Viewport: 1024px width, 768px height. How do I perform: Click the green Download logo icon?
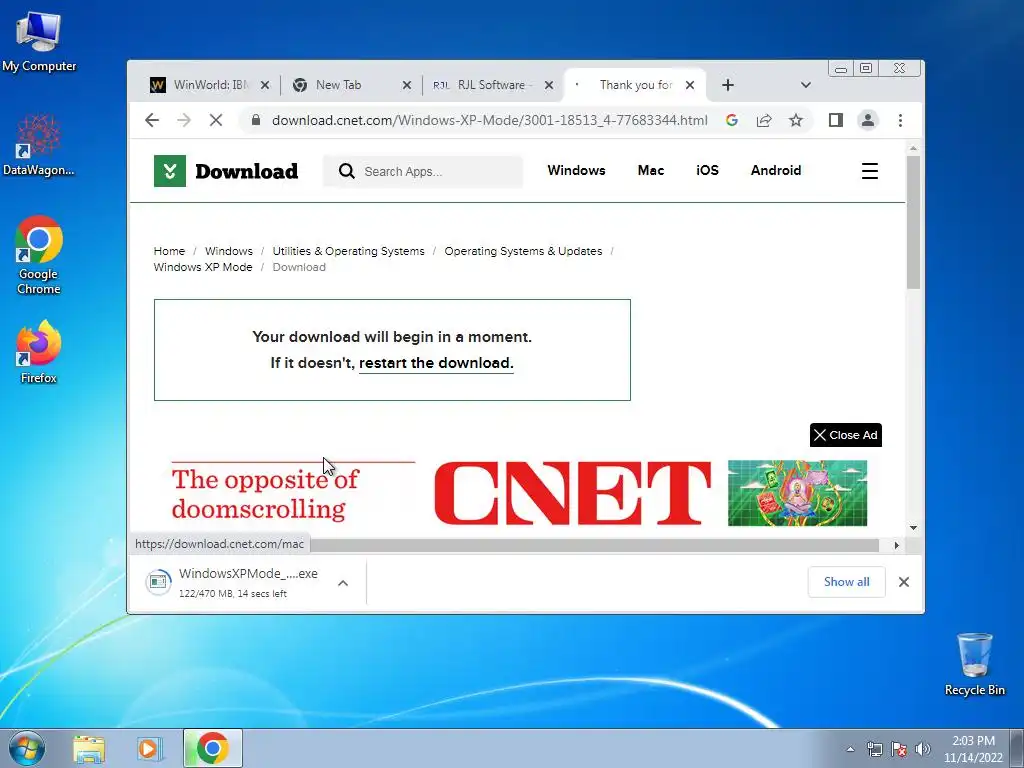click(170, 171)
